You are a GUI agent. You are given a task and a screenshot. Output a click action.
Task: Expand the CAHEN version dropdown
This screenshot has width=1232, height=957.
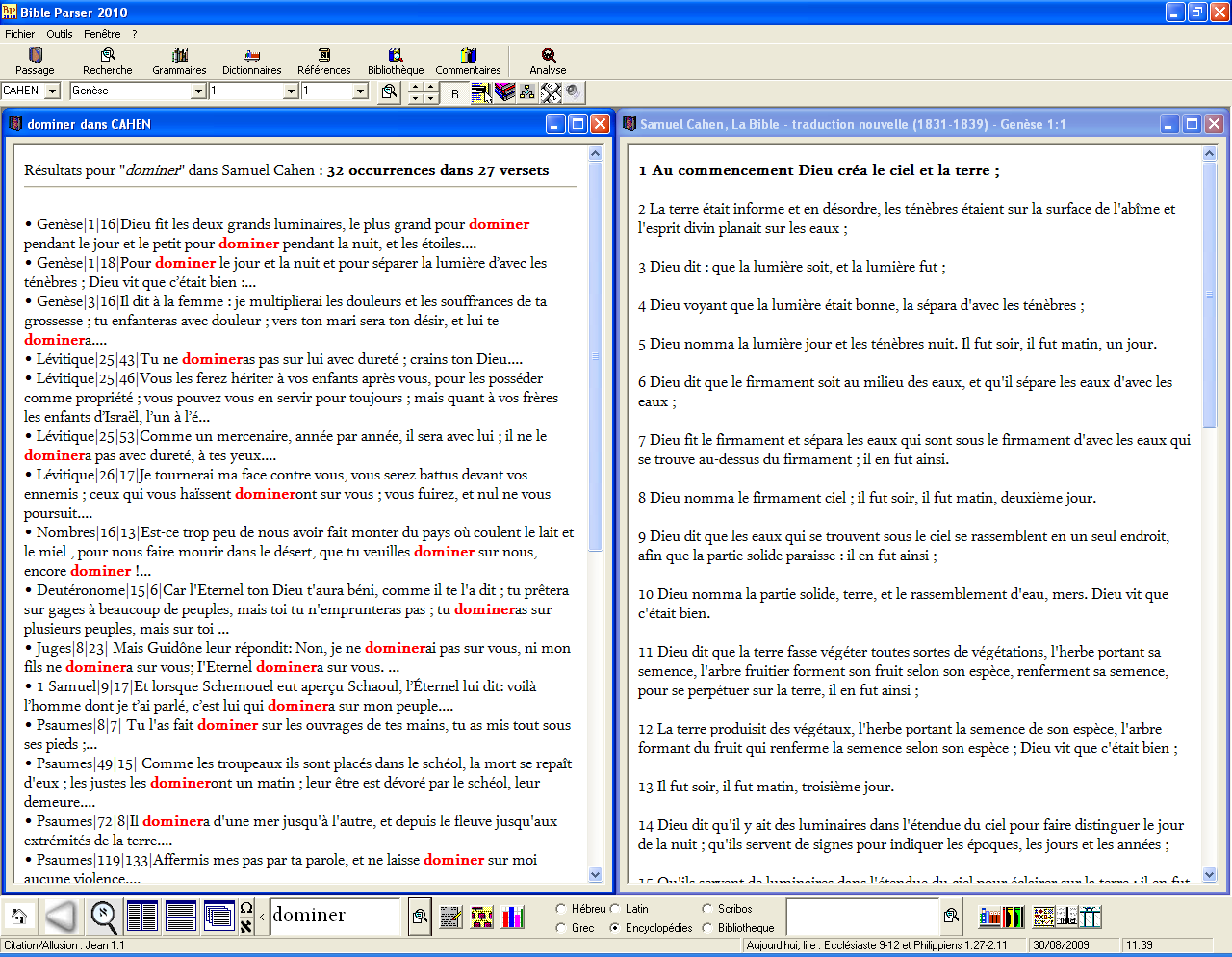(52, 91)
